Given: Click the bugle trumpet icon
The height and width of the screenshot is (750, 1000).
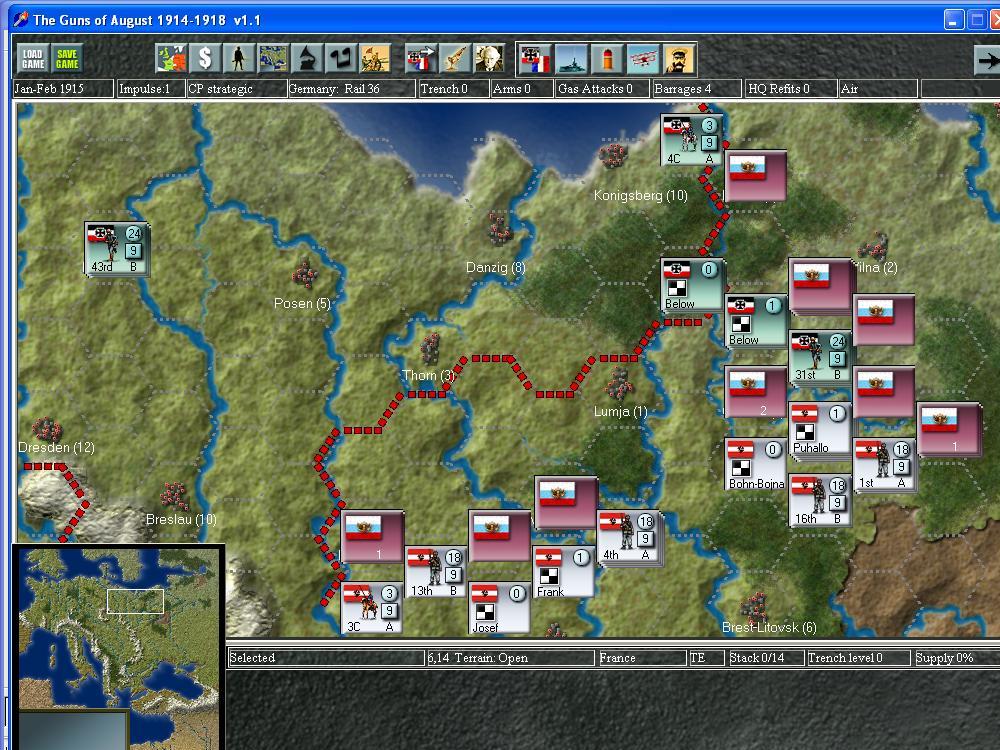Looking at the screenshot, I should pos(455,59).
